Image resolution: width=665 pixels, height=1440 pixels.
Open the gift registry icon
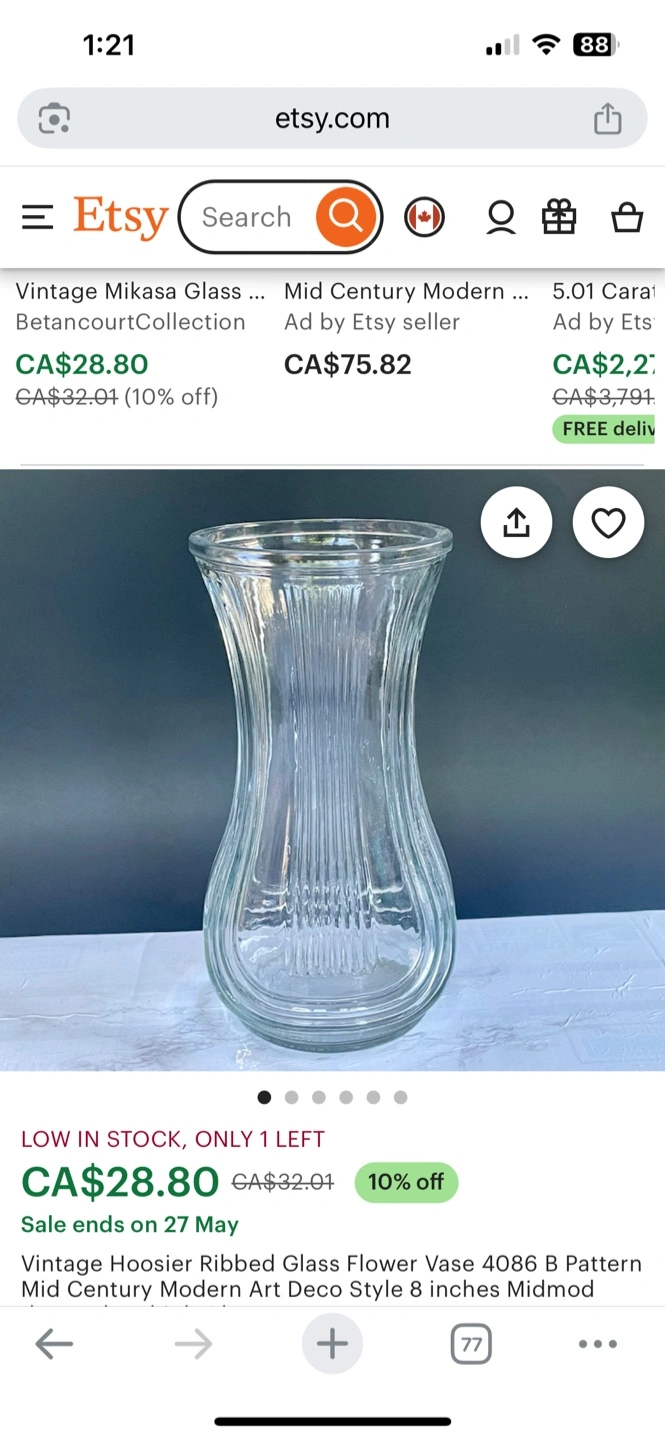point(559,217)
